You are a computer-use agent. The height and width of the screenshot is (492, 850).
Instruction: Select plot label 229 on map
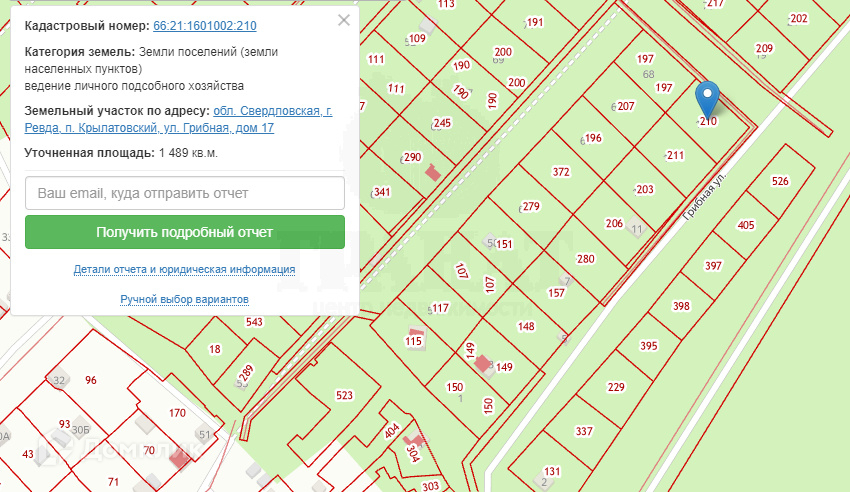616,387
